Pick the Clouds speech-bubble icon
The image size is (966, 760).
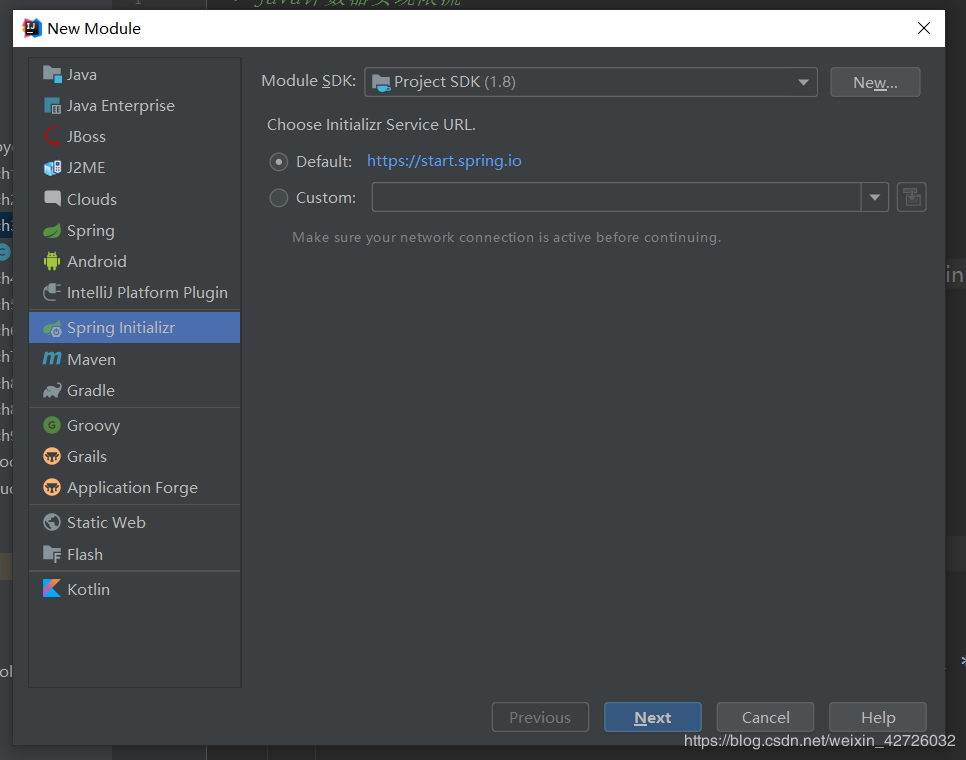tap(52, 199)
